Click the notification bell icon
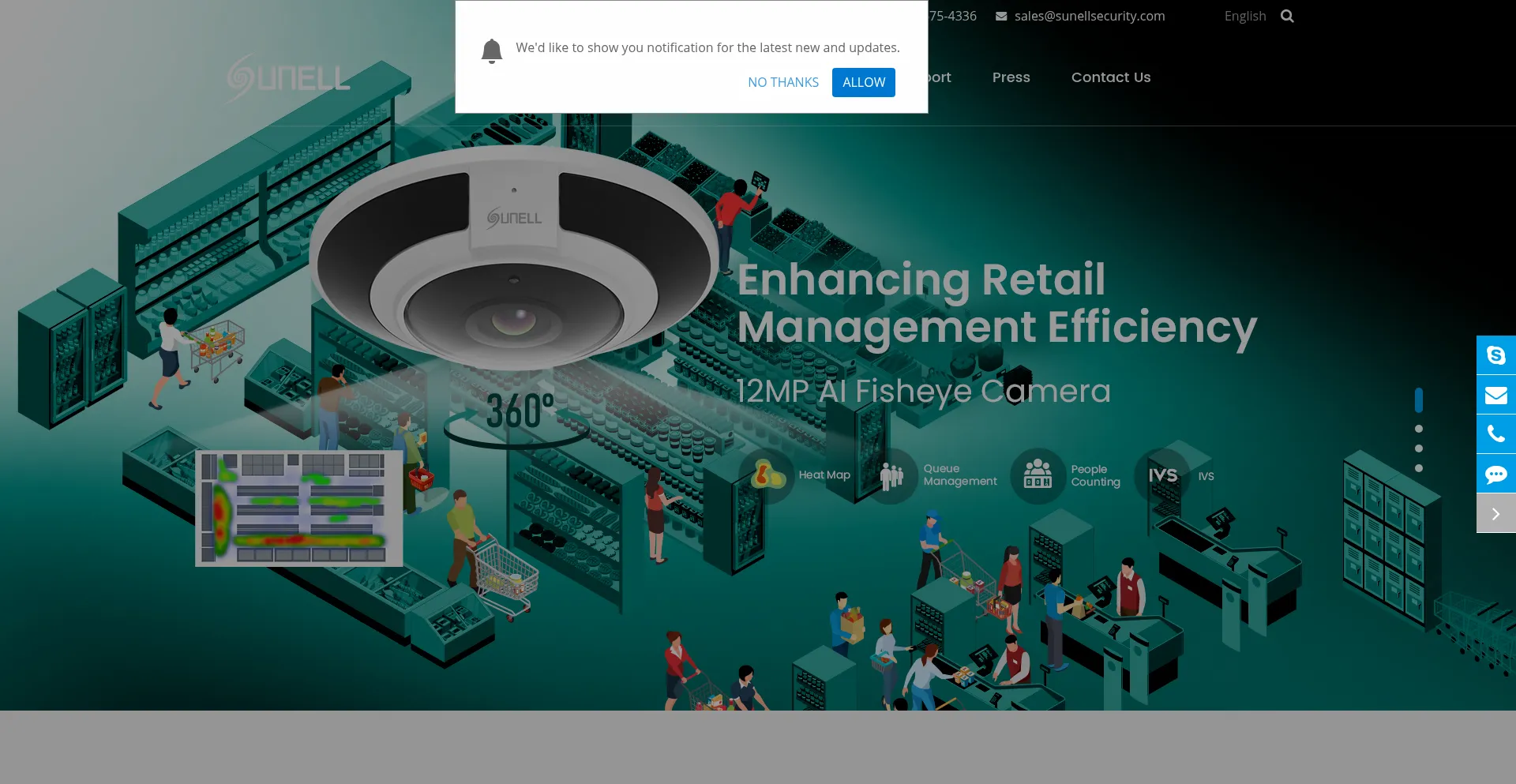1516x784 pixels. coord(491,51)
